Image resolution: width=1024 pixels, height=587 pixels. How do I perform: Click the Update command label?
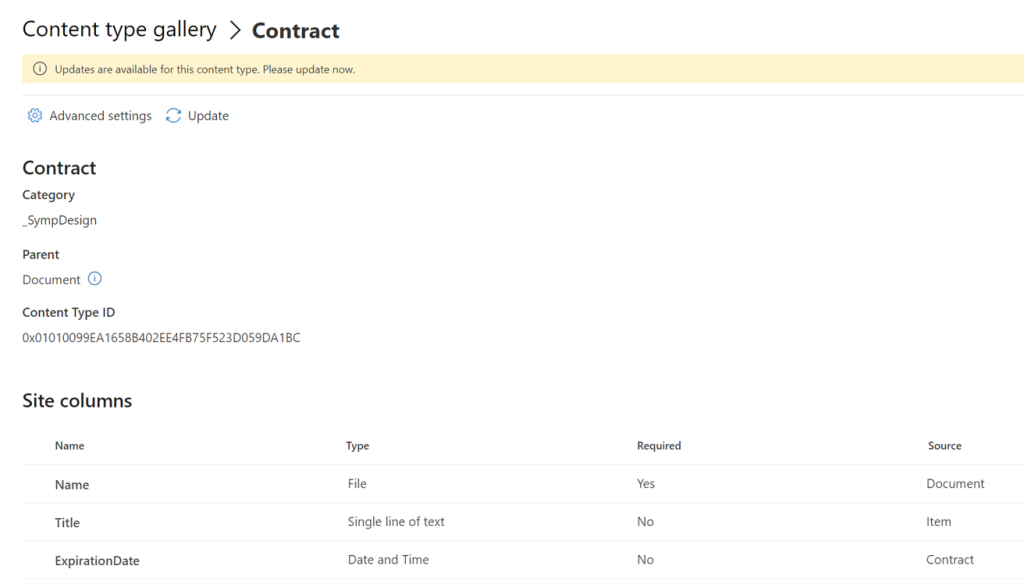[x=206, y=115]
